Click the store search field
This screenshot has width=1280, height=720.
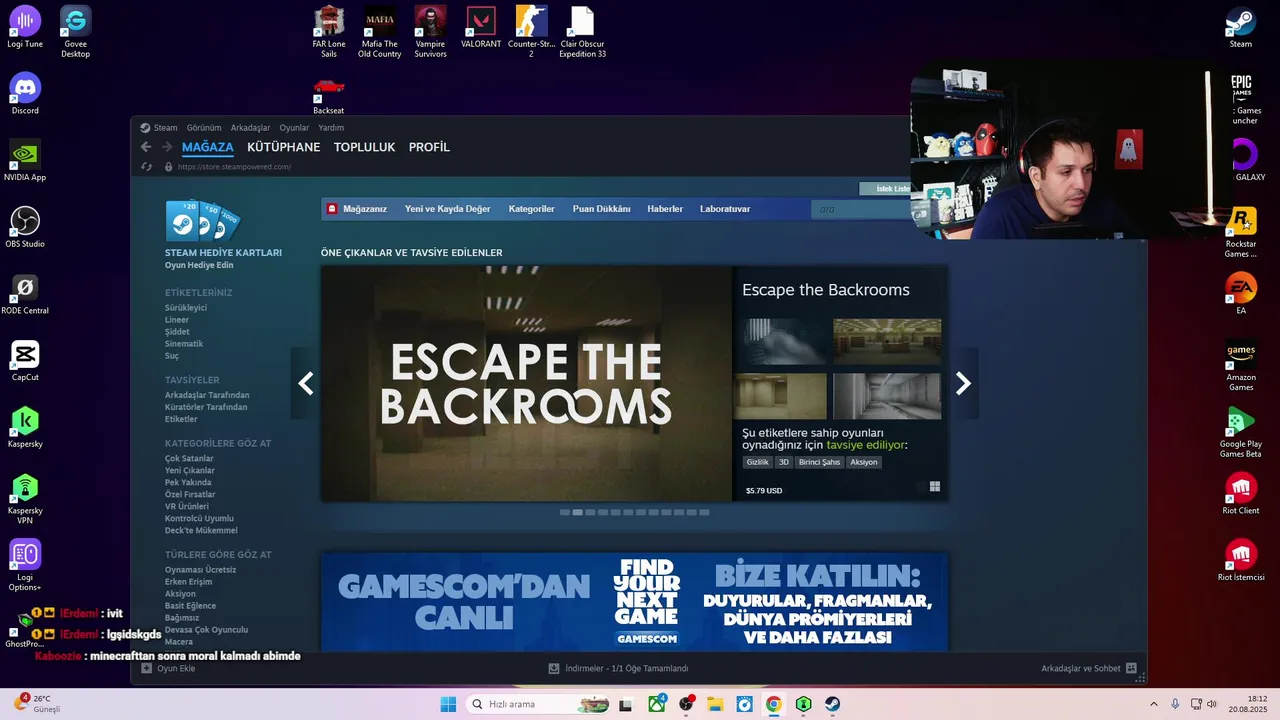(861, 209)
